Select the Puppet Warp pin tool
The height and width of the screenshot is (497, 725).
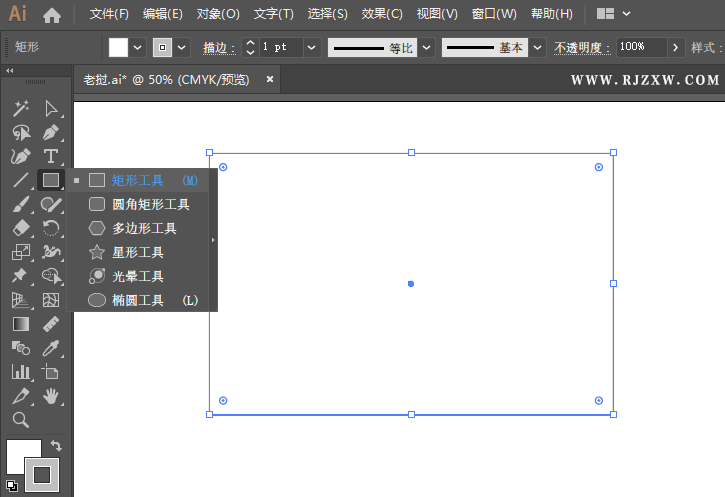pyautogui.click(x=21, y=276)
